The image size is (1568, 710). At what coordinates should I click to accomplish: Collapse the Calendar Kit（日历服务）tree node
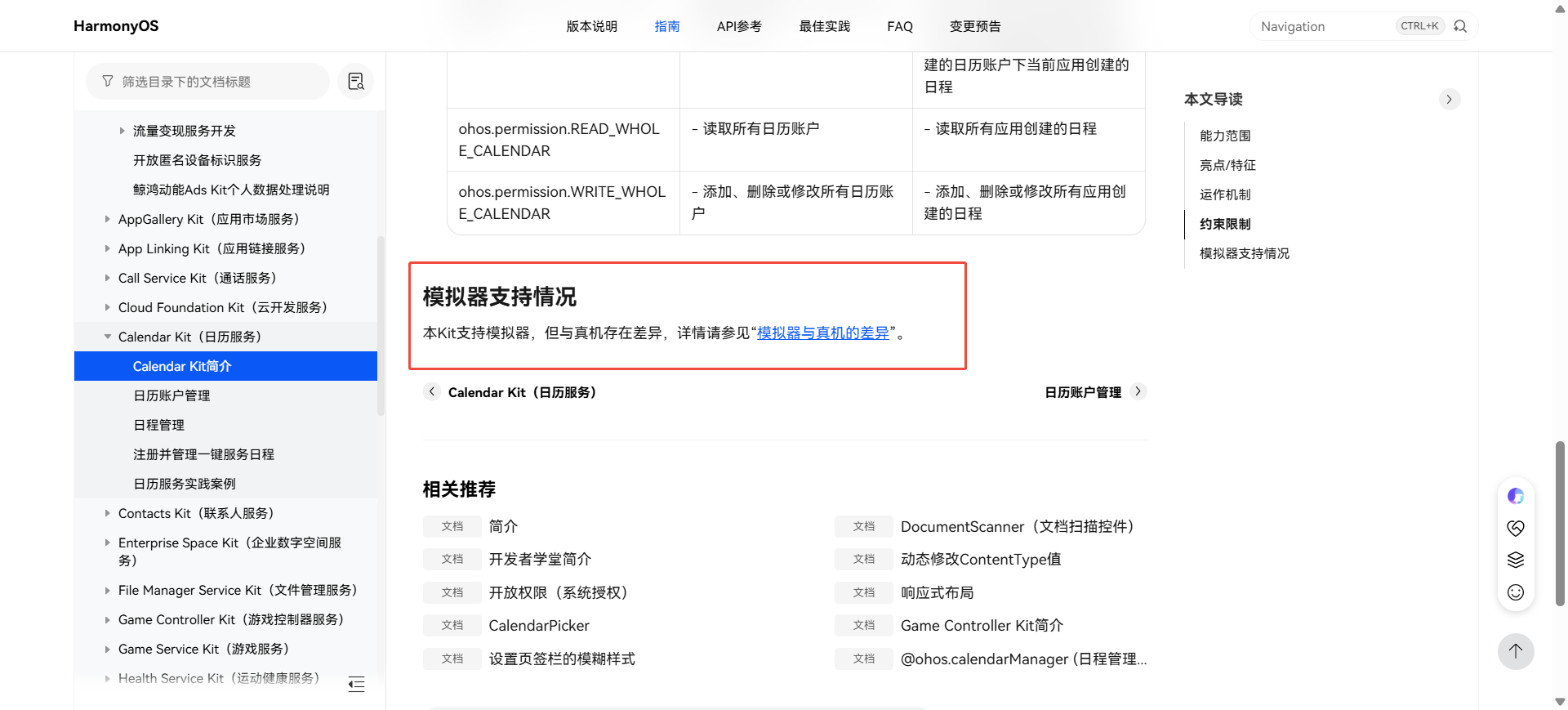point(108,337)
